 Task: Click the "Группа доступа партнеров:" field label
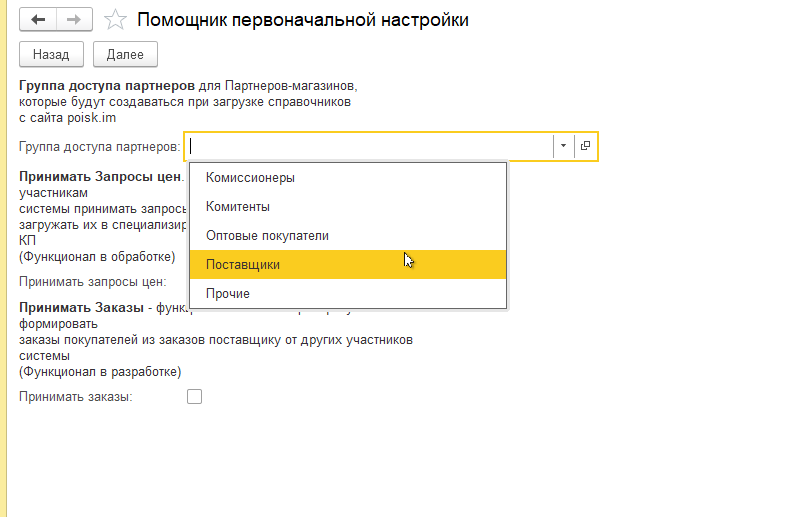(99, 147)
